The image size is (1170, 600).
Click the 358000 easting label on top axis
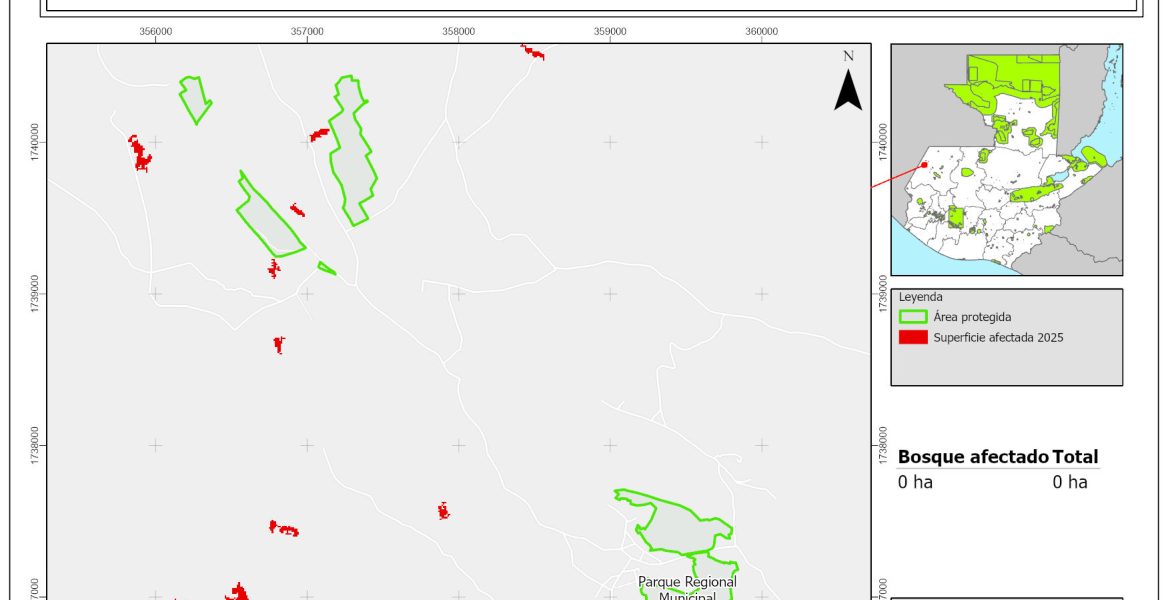[x=458, y=31]
